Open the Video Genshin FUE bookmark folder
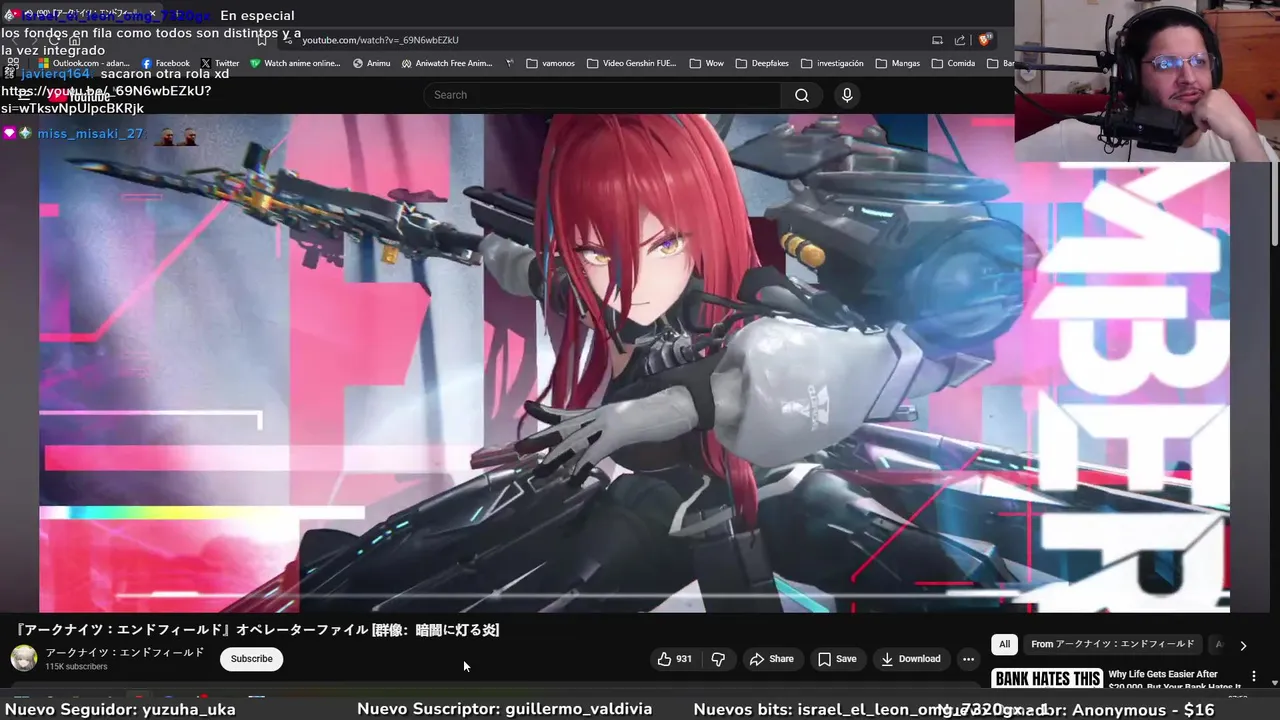1280x720 pixels. coord(632,63)
